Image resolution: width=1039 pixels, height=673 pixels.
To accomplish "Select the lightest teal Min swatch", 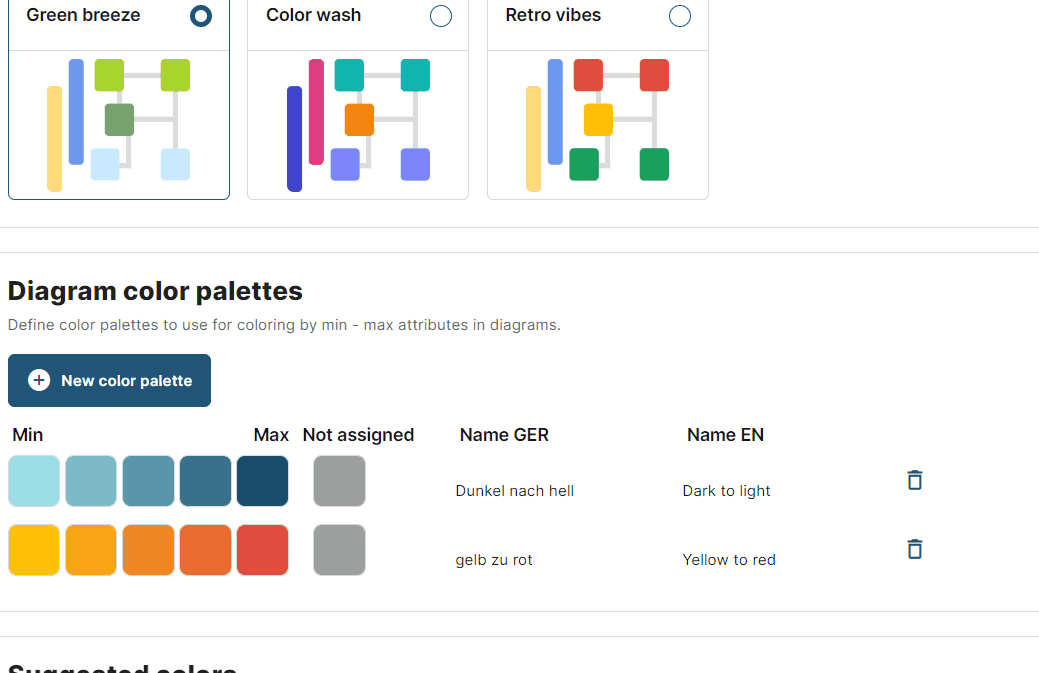I will tap(33, 480).
